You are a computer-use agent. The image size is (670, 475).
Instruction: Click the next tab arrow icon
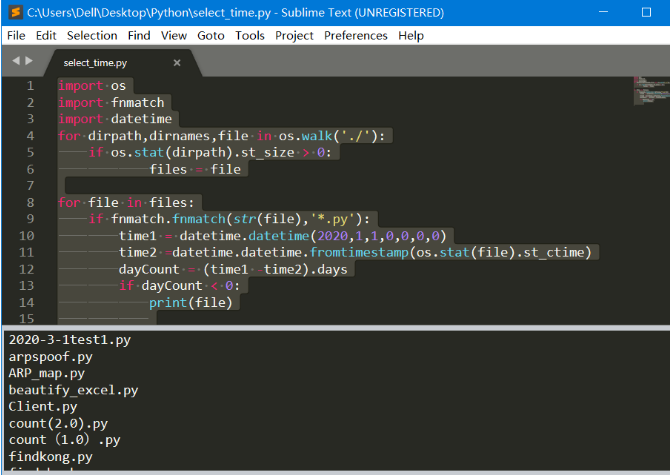click(x=29, y=61)
